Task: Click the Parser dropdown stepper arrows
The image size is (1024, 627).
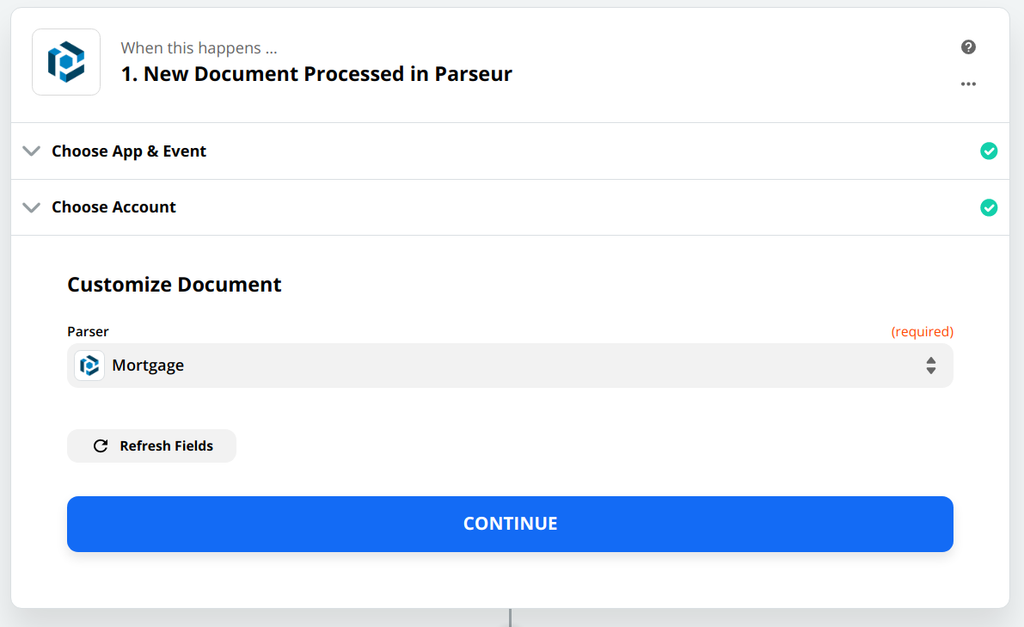Action: [931, 366]
